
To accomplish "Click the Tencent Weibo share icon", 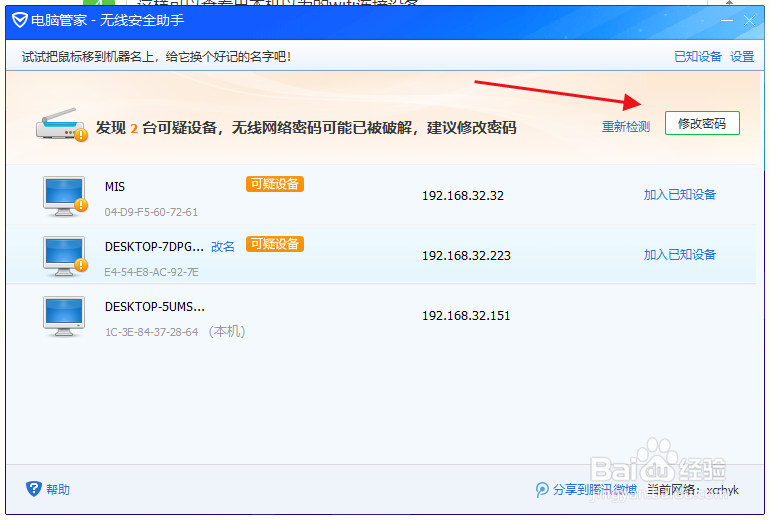I will [542, 490].
